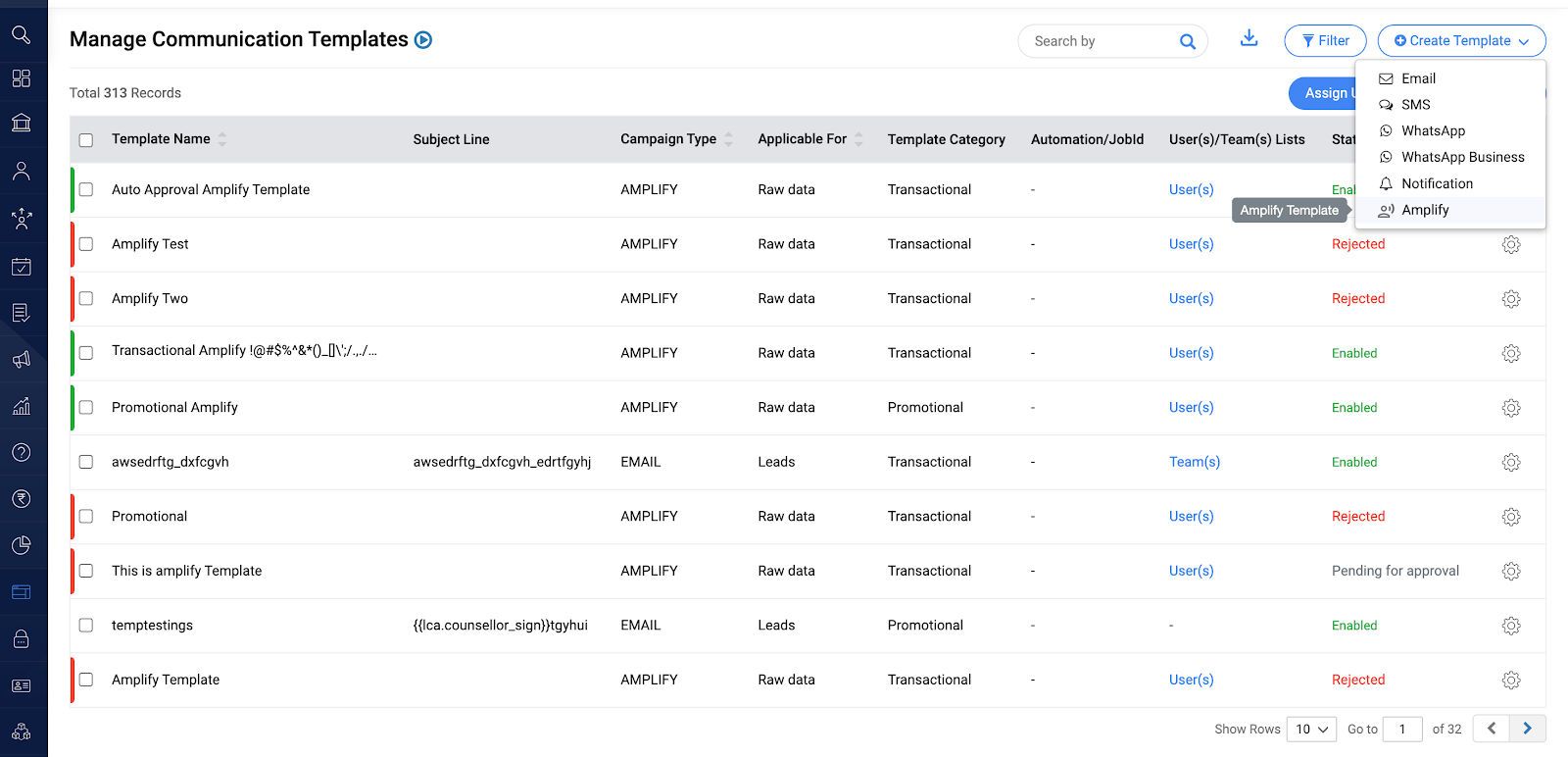Click the rupee payment icon in sidebar
Image resolution: width=1568 pixels, height=757 pixels.
(22, 499)
